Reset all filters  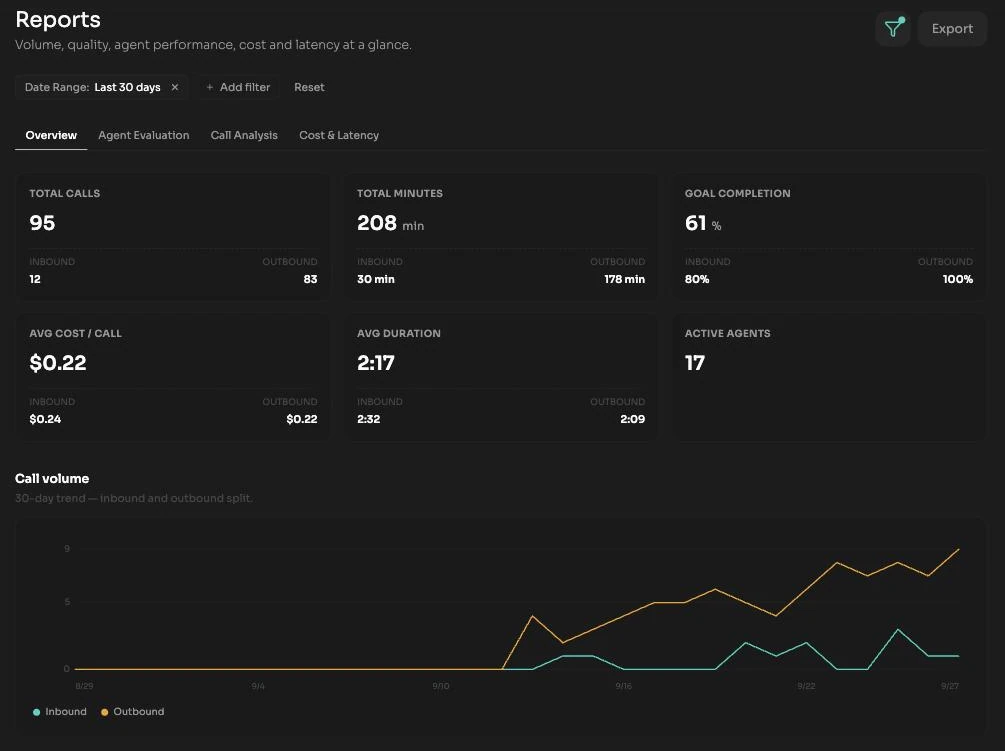(309, 87)
